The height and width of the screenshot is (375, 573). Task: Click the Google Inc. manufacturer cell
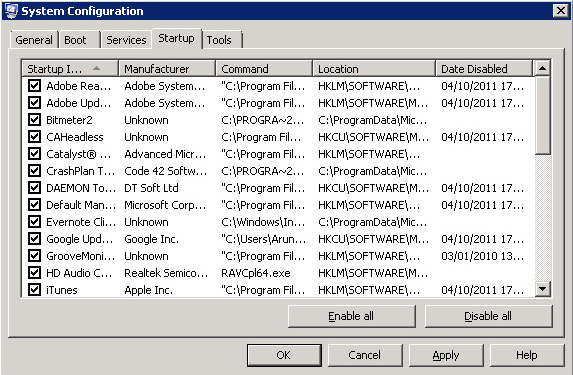(x=151, y=239)
